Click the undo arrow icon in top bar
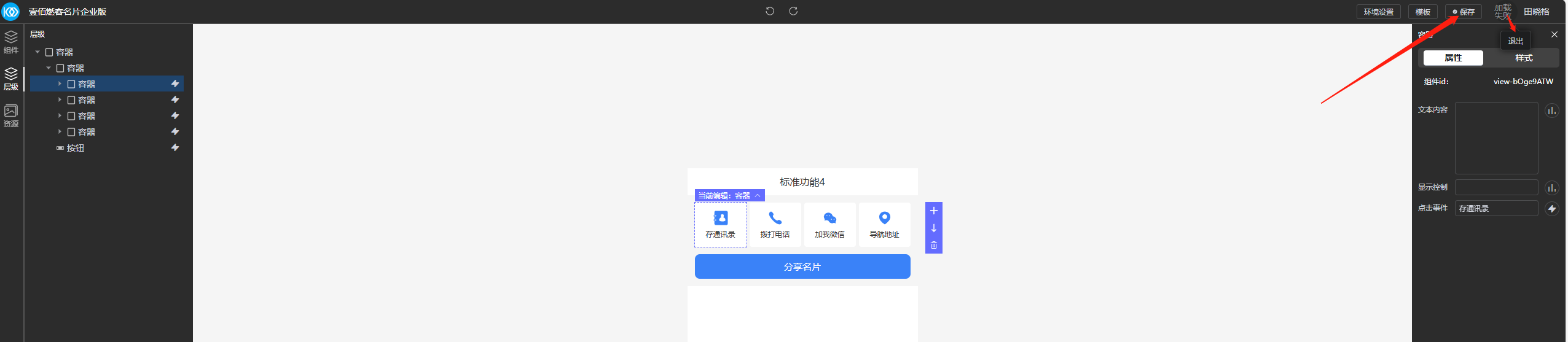Image resolution: width=1568 pixels, height=342 pixels. click(769, 11)
